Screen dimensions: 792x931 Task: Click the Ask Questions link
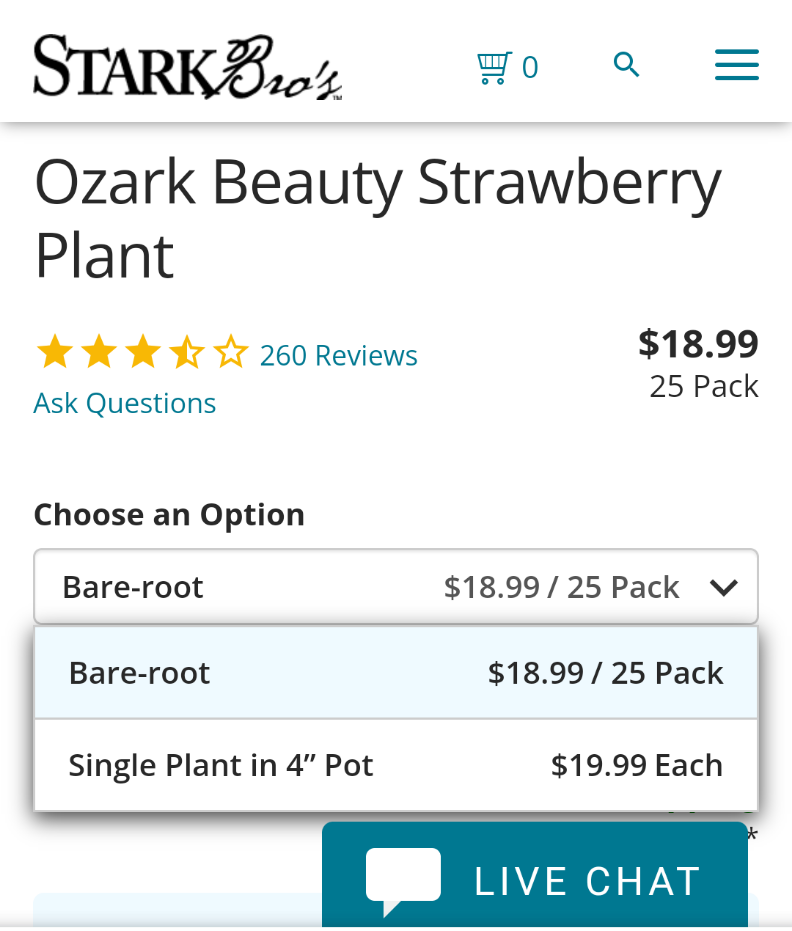125,403
